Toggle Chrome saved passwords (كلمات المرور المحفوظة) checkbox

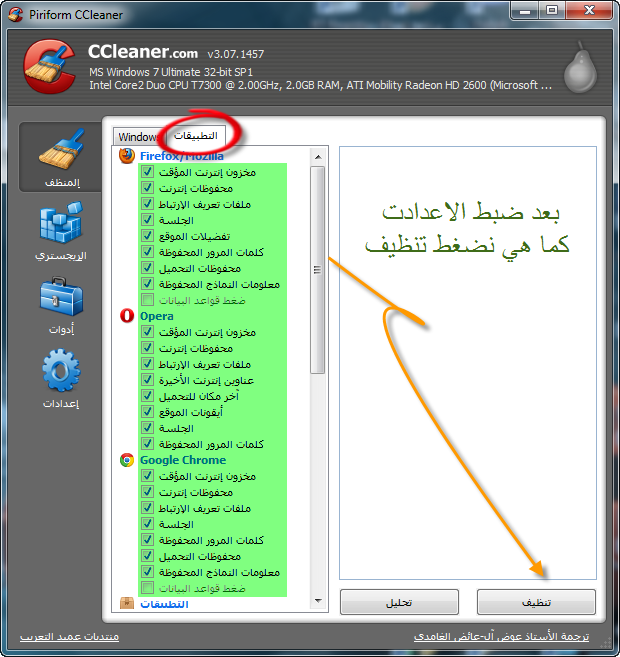click(147, 540)
